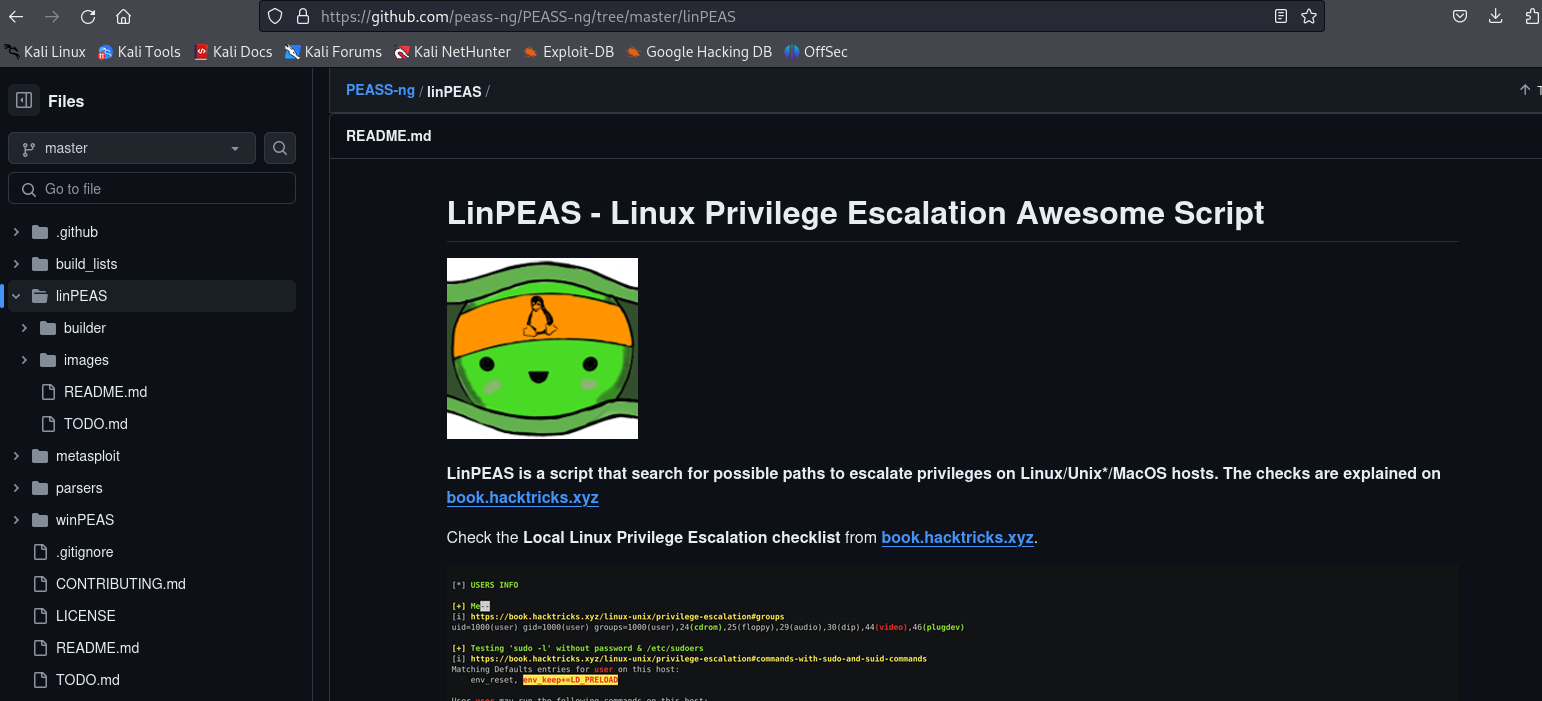Click the Files sidebar heading

click(66, 101)
